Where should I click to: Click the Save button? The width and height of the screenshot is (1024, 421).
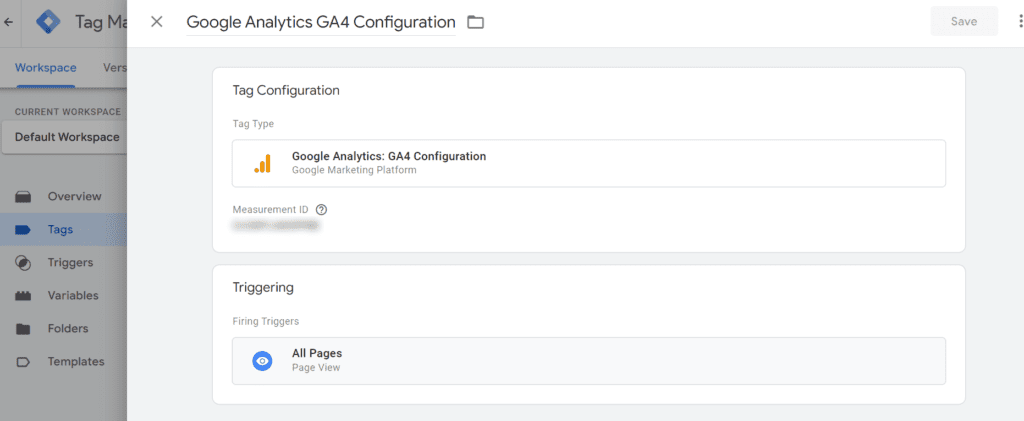click(x=964, y=21)
